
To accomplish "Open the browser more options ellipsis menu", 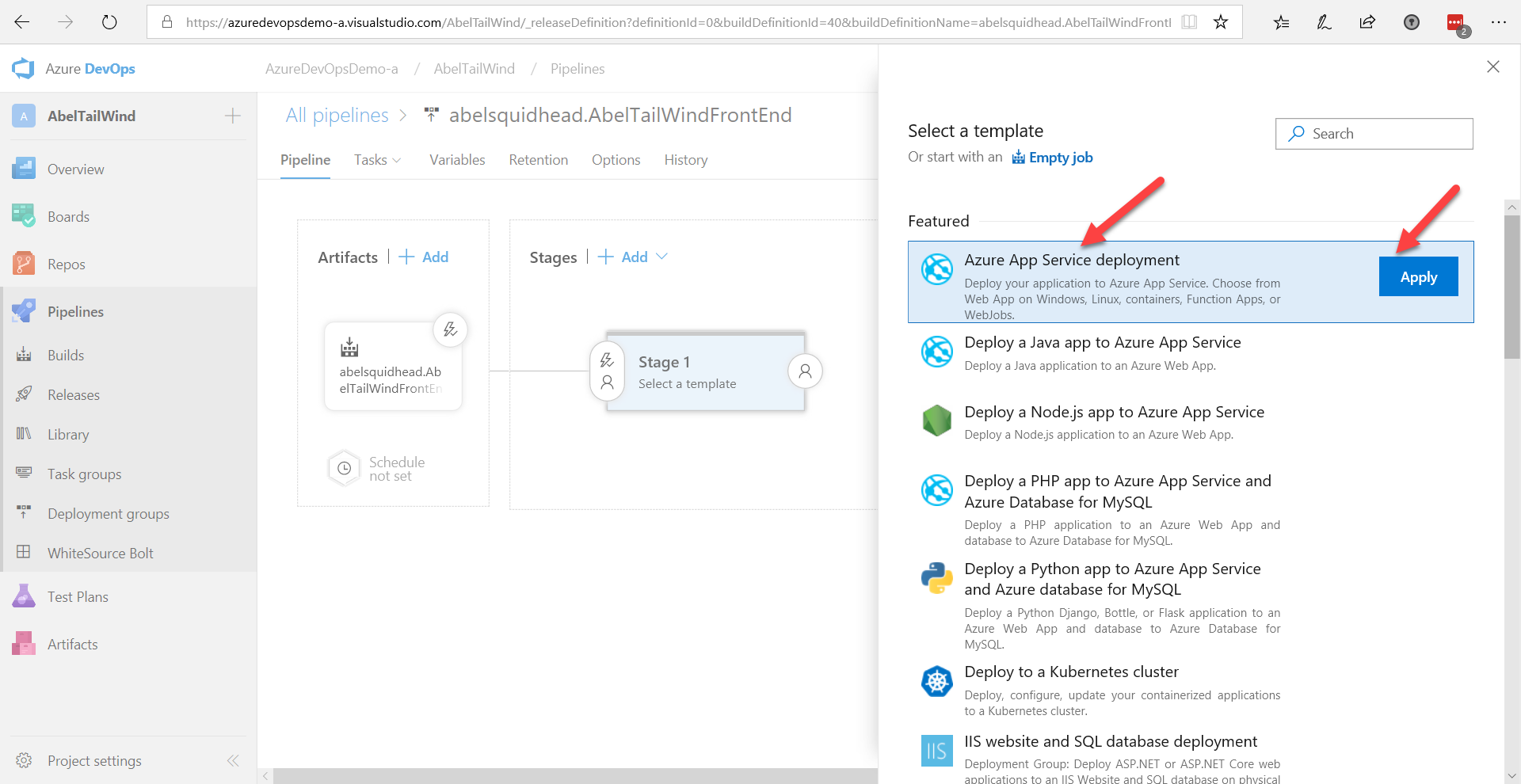I will (x=1499, y=22).
